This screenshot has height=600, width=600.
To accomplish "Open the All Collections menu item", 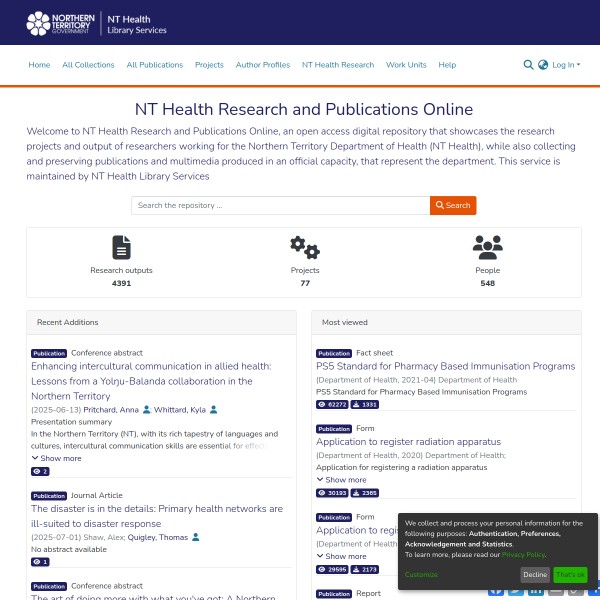I will click(x=88, y=65).
